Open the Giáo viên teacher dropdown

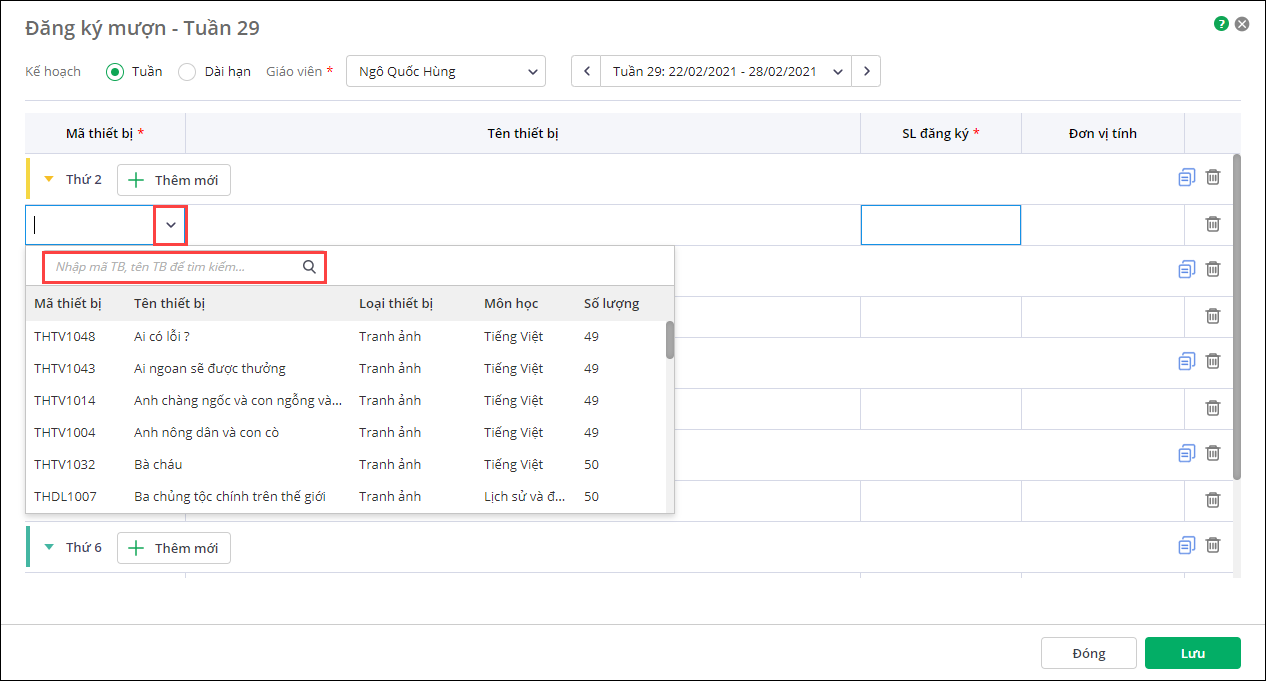click(x=446, y=71)
